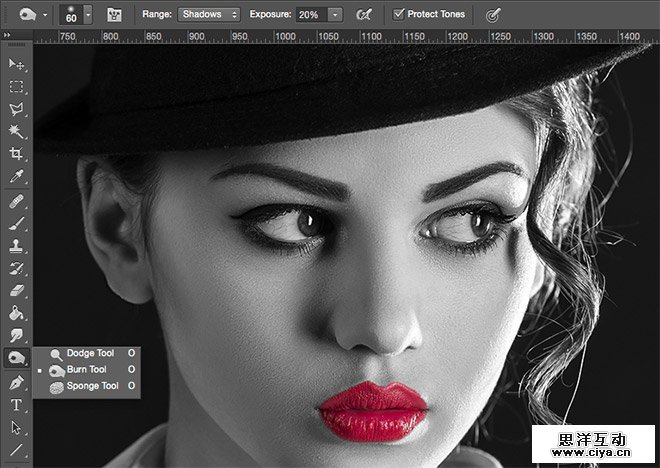Uncheck the Protect Tones checkbox
The height and width of the screenshot is (468, 660).
(x=399, y=15)
